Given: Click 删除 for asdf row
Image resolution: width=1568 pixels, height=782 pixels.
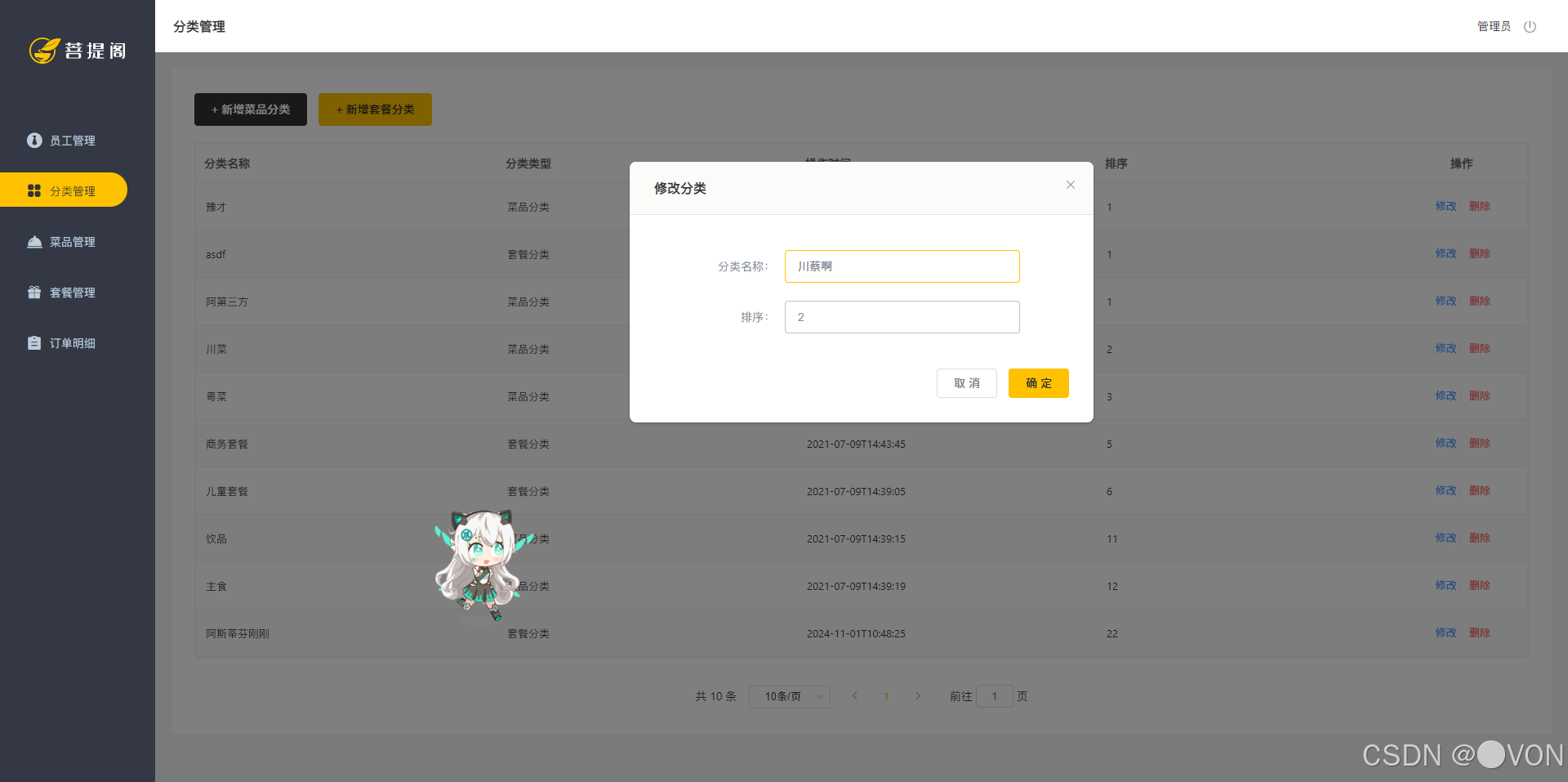Looking at the screenshot, I should click(x=1480, y=253).
